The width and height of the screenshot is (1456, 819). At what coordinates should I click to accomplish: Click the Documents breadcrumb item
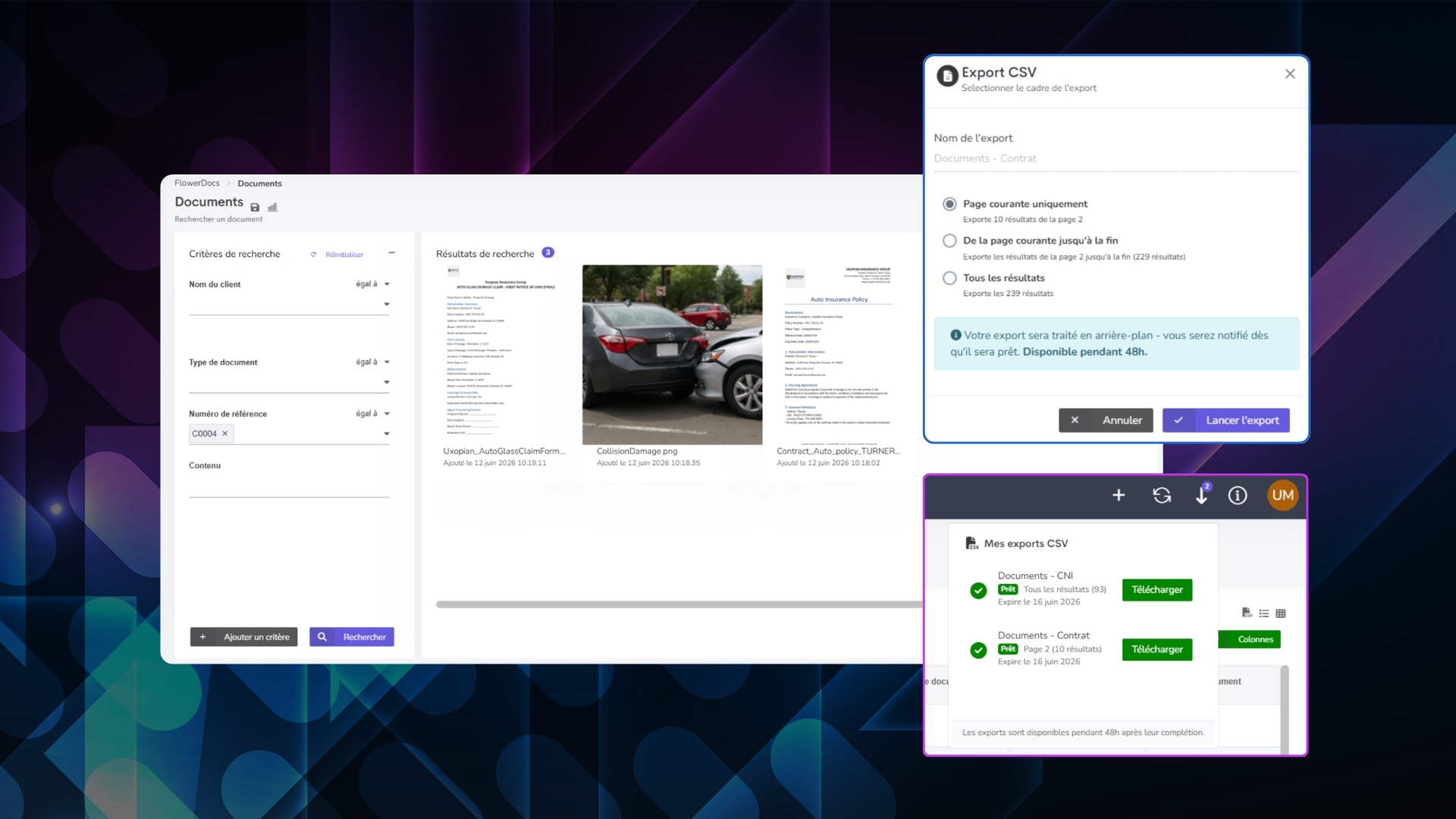click(259, 184)
